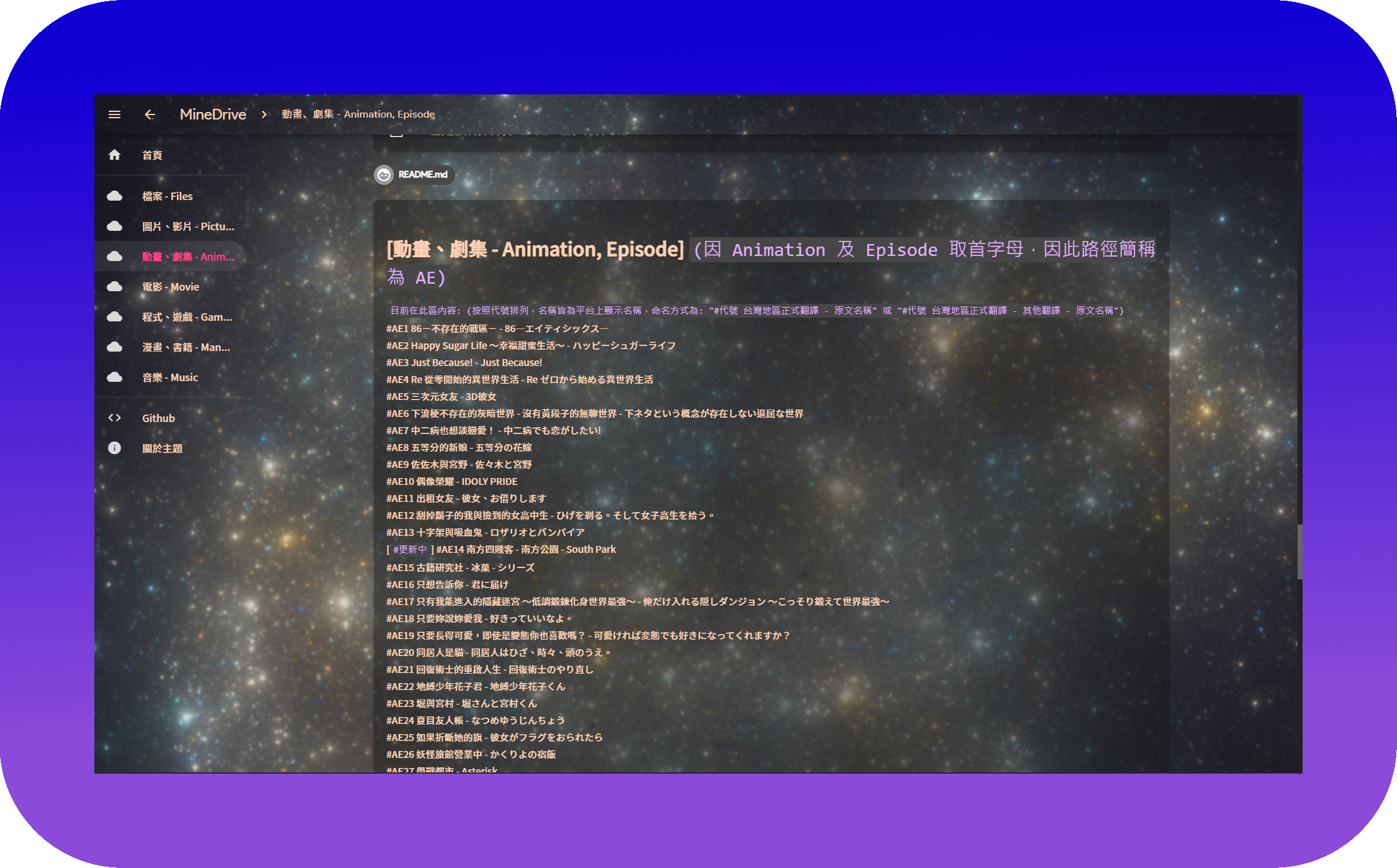Click the code brackets icon beside Github
This screenshot has height=868, width=1397.
[x=115, y=418]
